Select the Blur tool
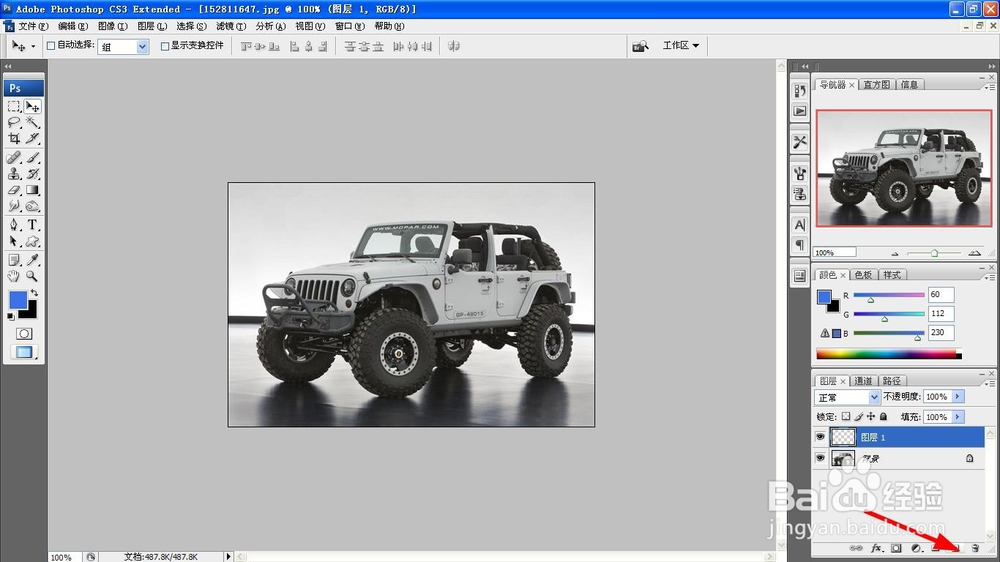The height and width of the screenshot is (562, 1000). tap(14, 206)
